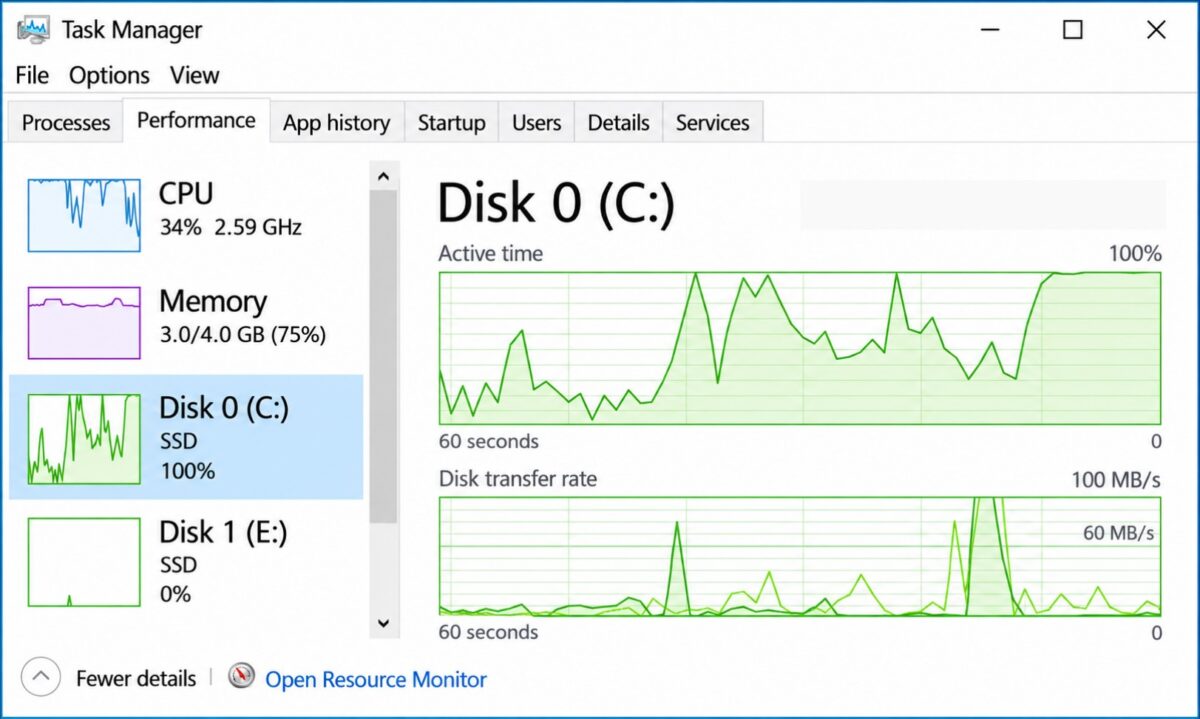Close the Task Manager window
Image resolution: width=1200 pixels, height=719 pixels.
coord(1156,30)
